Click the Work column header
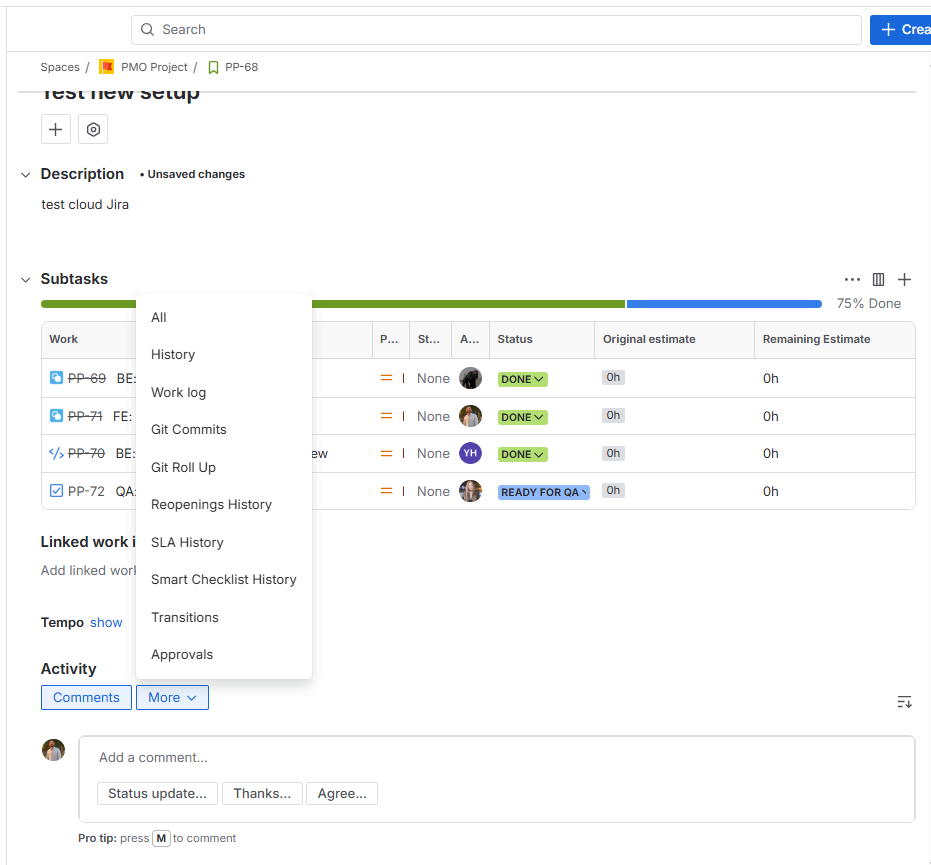The width and height of the screenshot is (931, 865). (64, 339)
